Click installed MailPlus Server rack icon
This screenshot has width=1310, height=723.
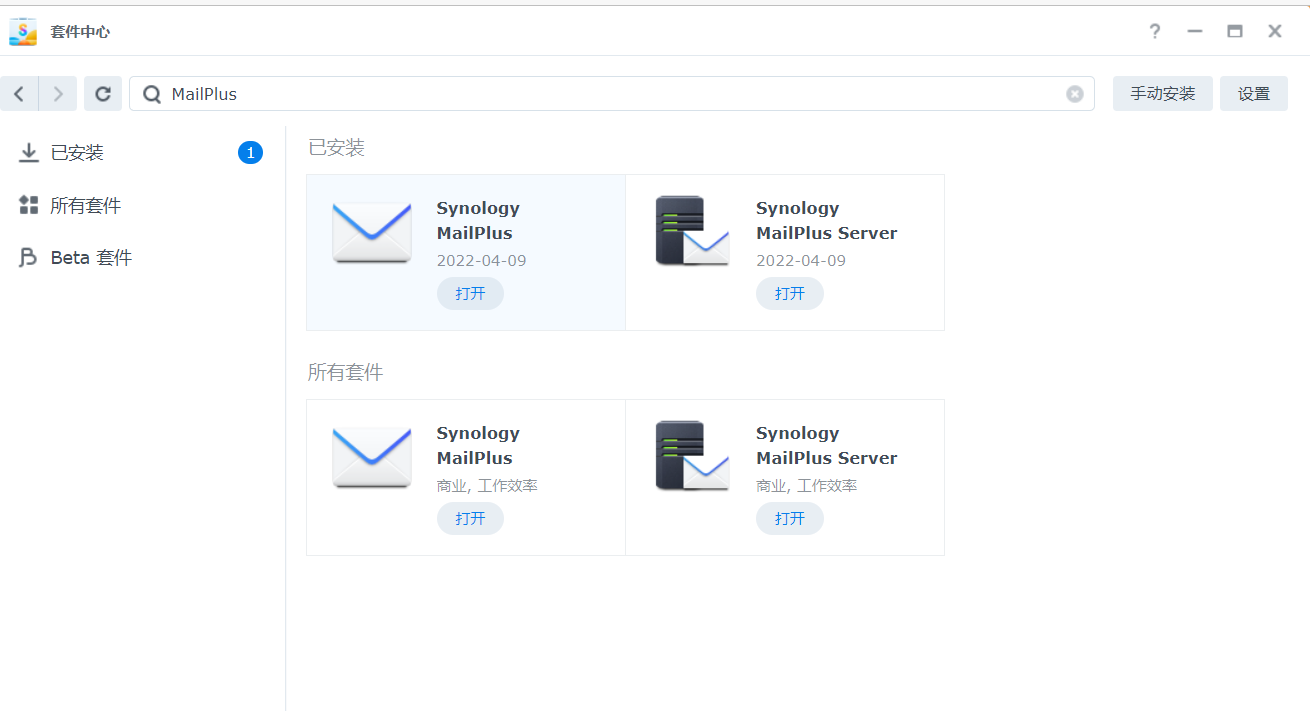(692, 232)
